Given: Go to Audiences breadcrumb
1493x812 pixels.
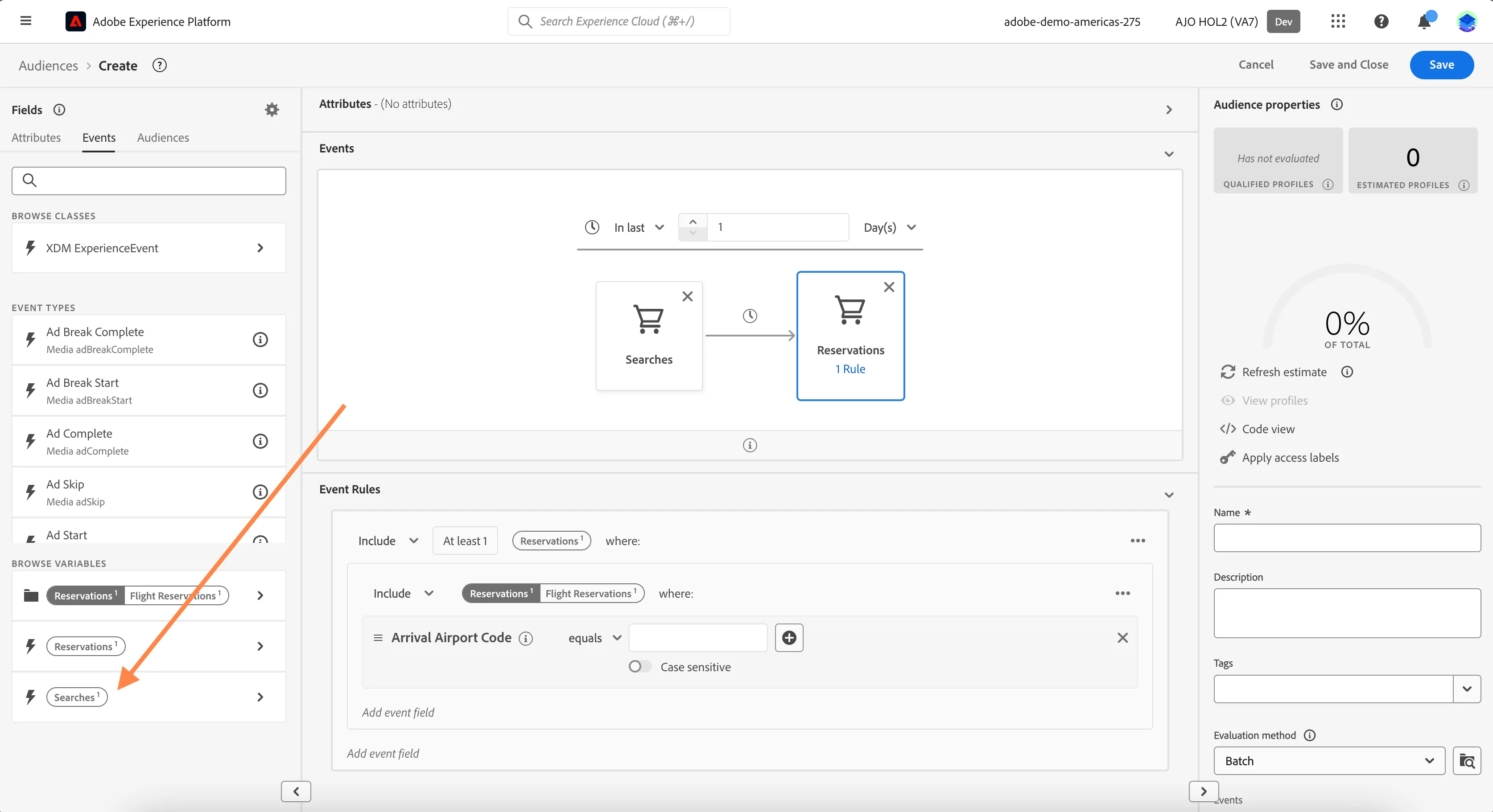Looking at the screenshot, I should click(x=48, y=66).
